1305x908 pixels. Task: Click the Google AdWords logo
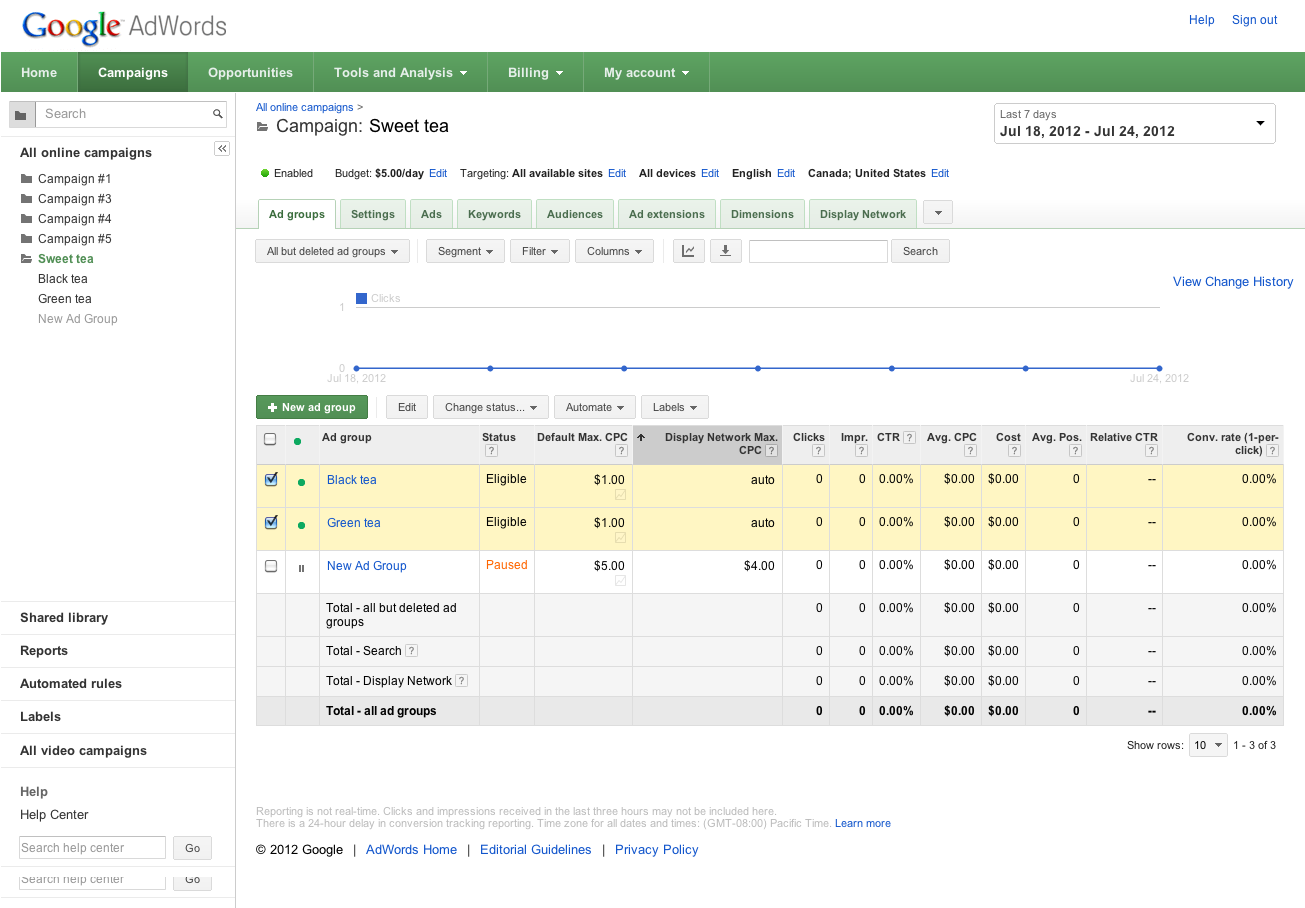click(125, 26)
